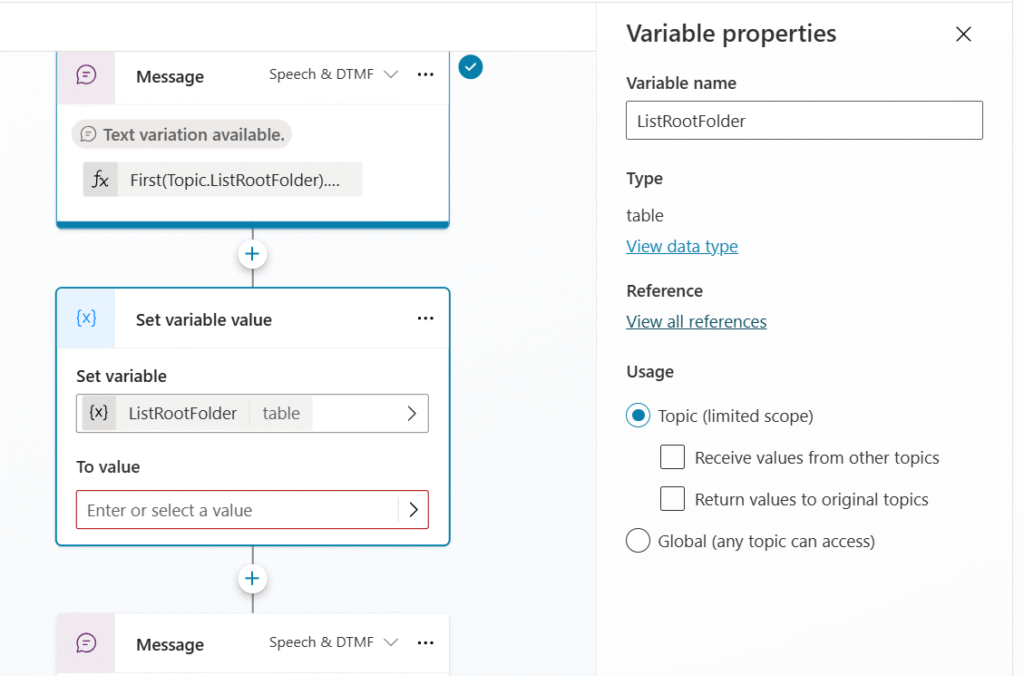Screen dimensions: 1024x676
Task: Click the fx formula icon
Action: point(100,180)
